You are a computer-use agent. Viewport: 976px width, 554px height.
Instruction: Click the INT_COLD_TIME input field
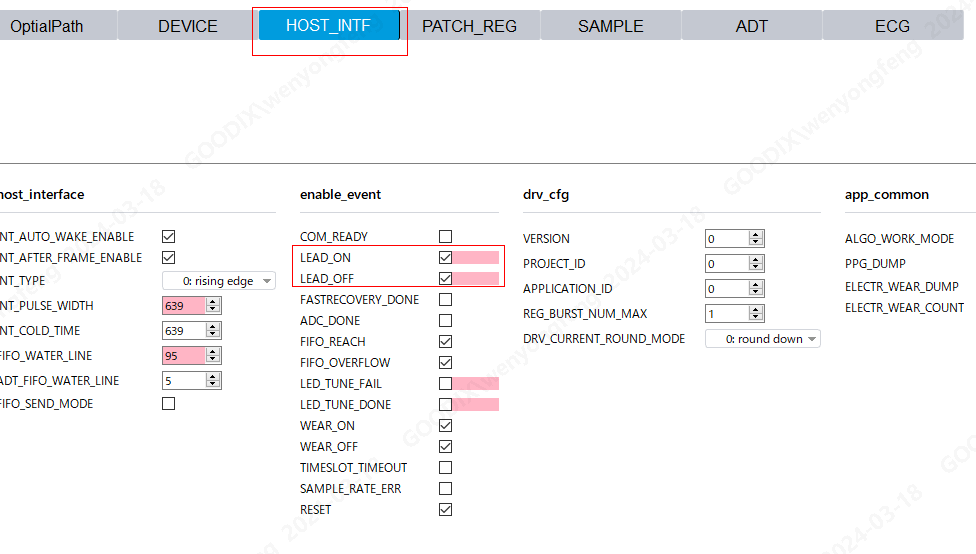(183, 331)
